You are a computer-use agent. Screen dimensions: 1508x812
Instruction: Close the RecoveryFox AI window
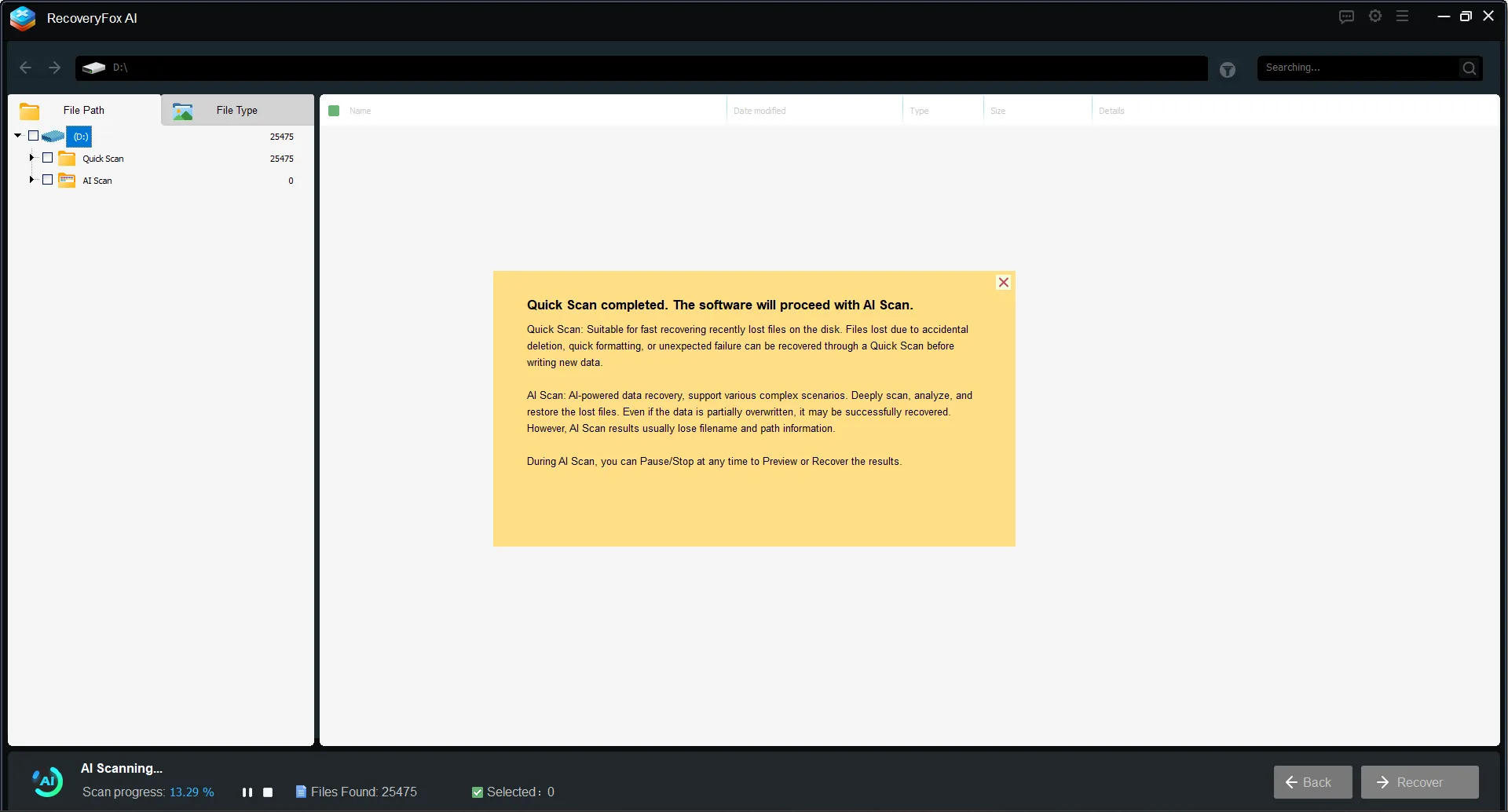[x=1488, y=16]
